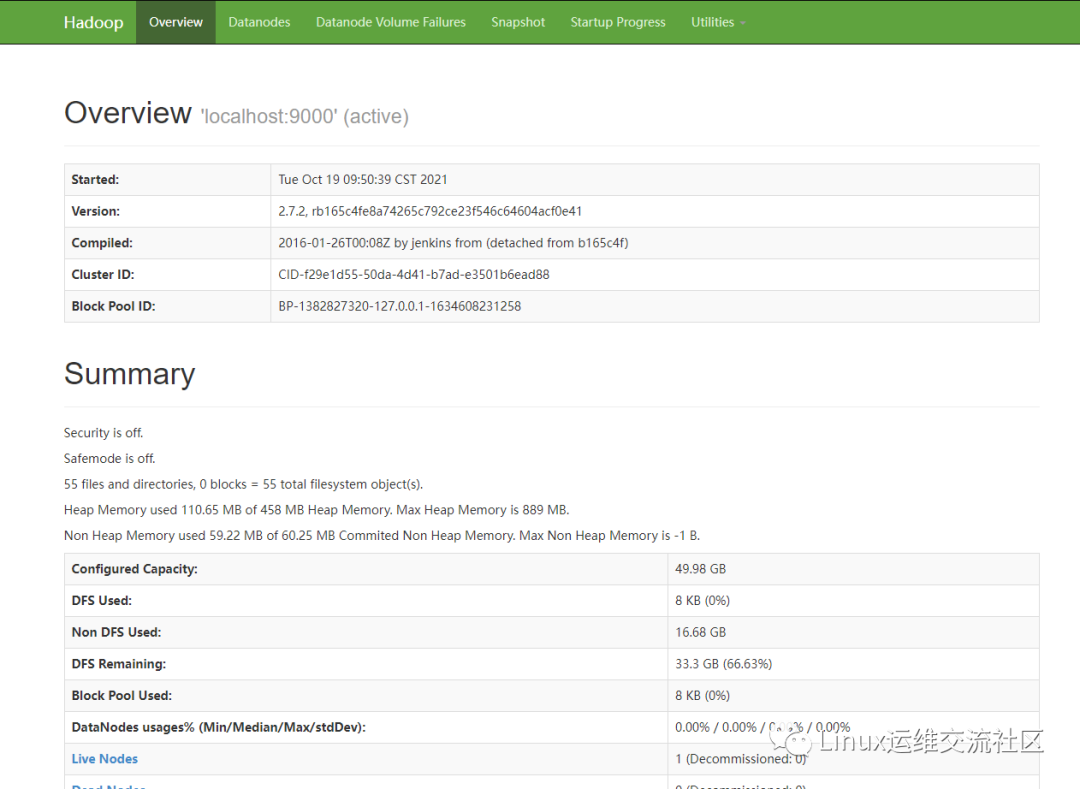Click the DFS Used: label
This screenshot has width=1080, height=789.
coord(101,601)
